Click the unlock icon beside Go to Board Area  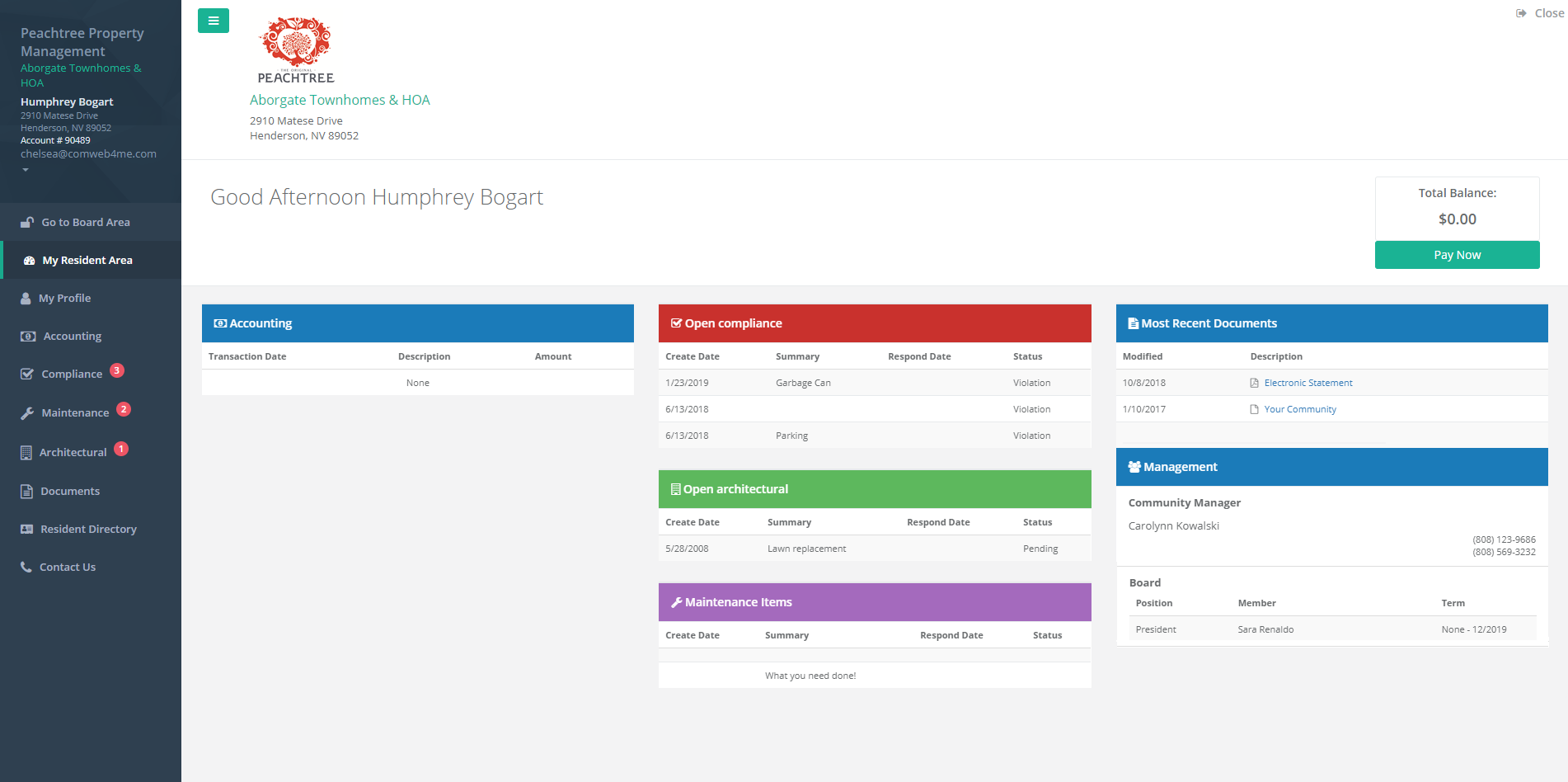[x=27, y=223]
